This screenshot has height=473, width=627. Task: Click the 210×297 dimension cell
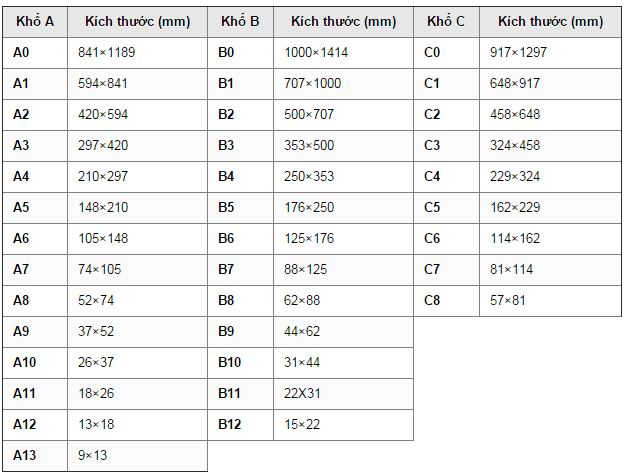(103, 176)
